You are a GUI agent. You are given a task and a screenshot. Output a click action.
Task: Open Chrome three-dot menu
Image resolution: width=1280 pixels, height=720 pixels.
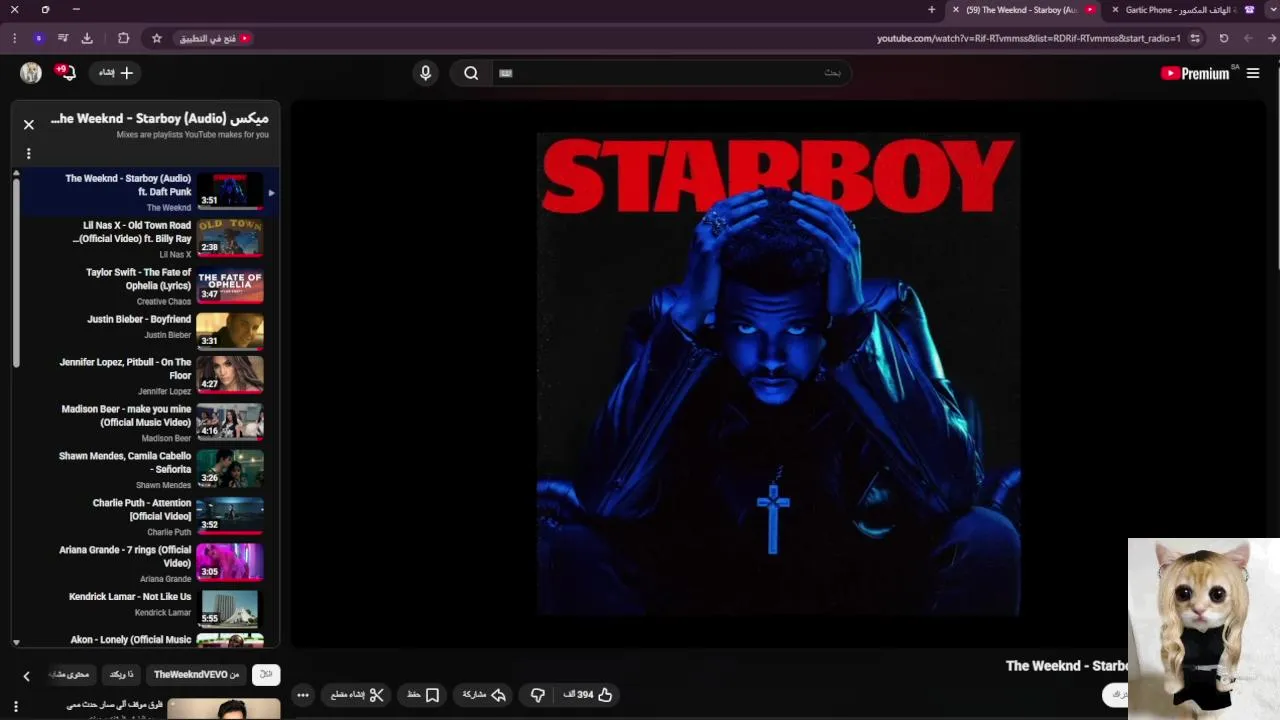click(x=14, y=38)
